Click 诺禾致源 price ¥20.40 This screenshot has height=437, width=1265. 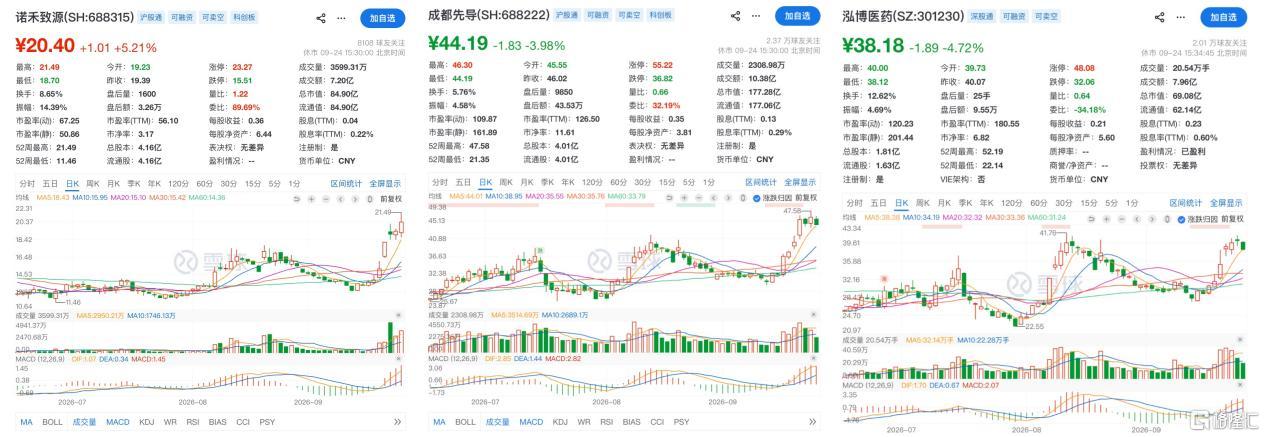45,45
